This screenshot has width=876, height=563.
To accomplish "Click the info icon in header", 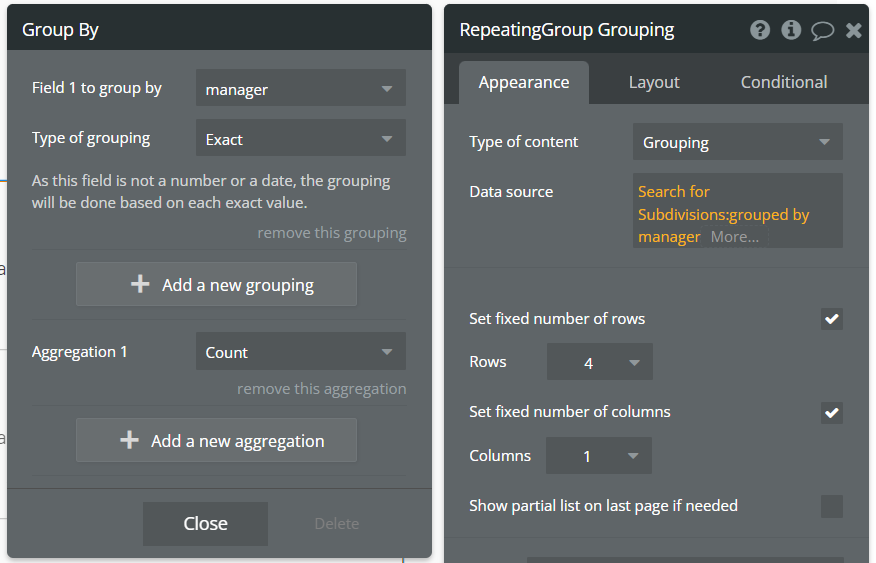I will click(791, 30).
